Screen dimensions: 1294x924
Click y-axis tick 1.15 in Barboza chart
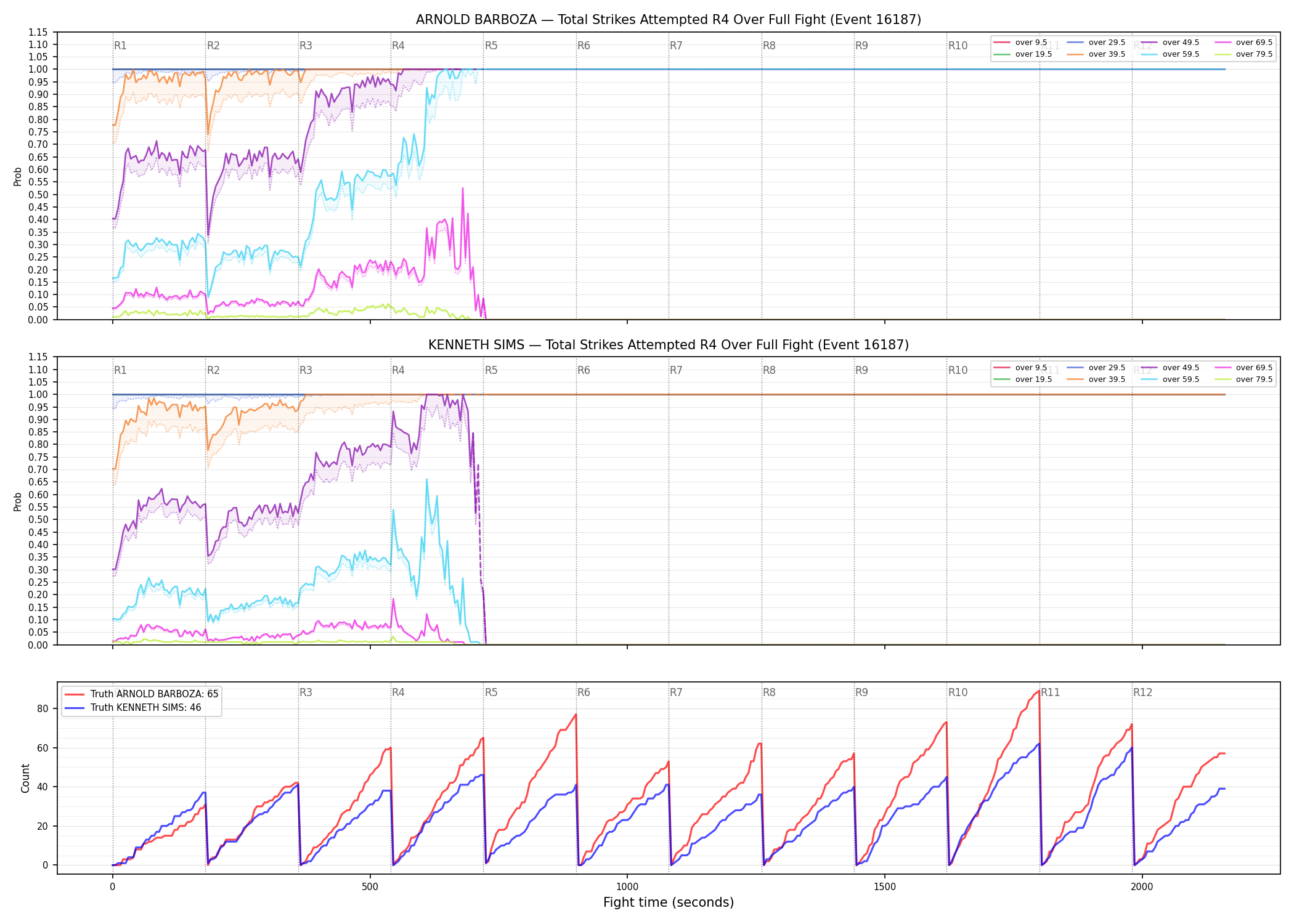38,32
